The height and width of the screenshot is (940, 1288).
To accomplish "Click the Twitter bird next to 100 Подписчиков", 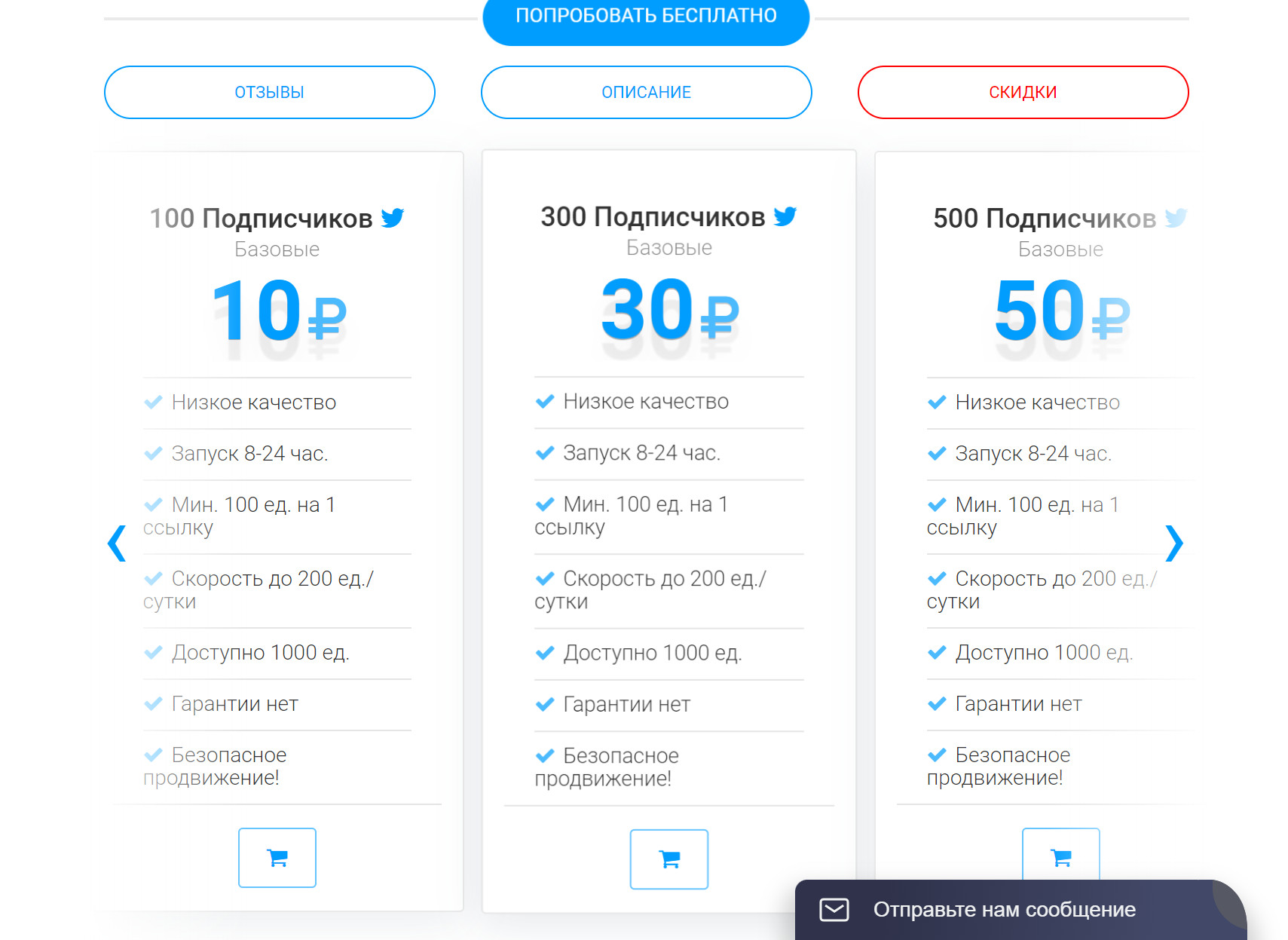I will pyautogui.click(x=393, y=218).
